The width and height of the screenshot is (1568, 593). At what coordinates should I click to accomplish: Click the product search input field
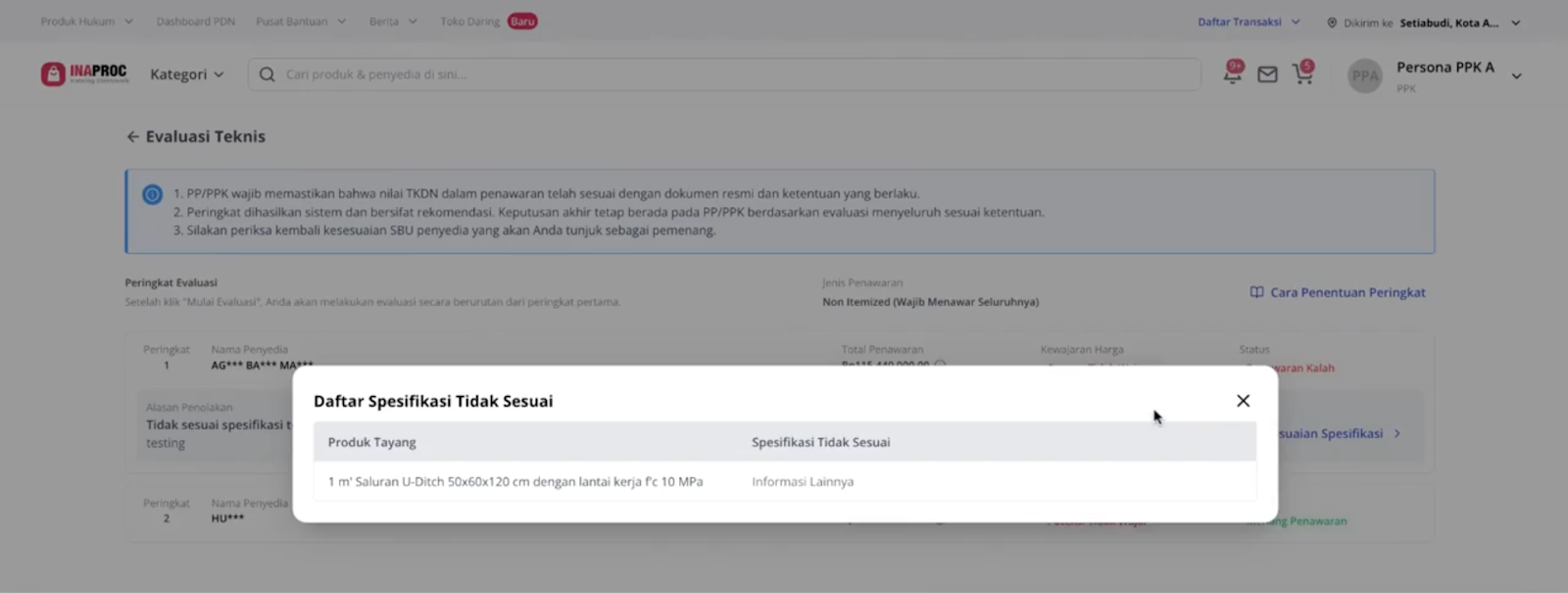(x=724, y=74)
